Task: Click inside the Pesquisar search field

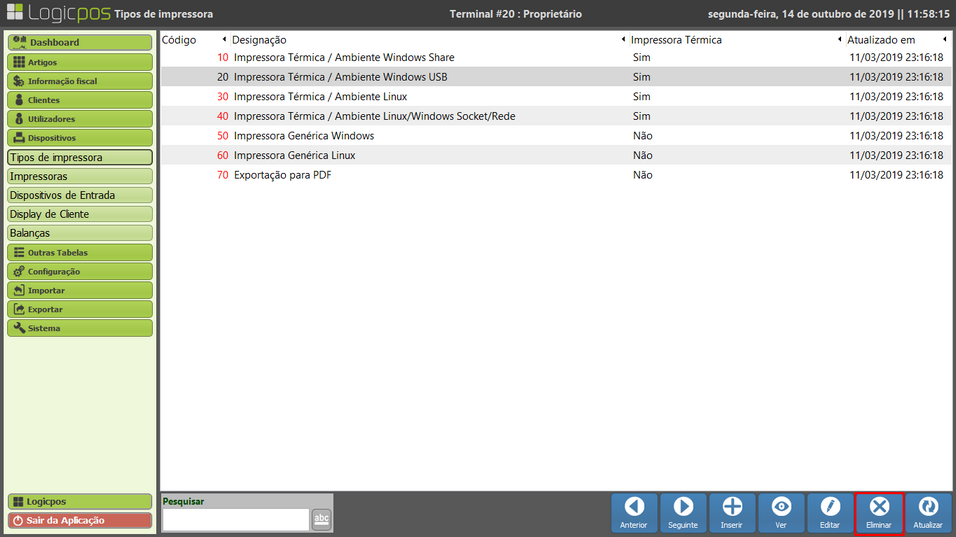Action: click(x=235, y=519)
